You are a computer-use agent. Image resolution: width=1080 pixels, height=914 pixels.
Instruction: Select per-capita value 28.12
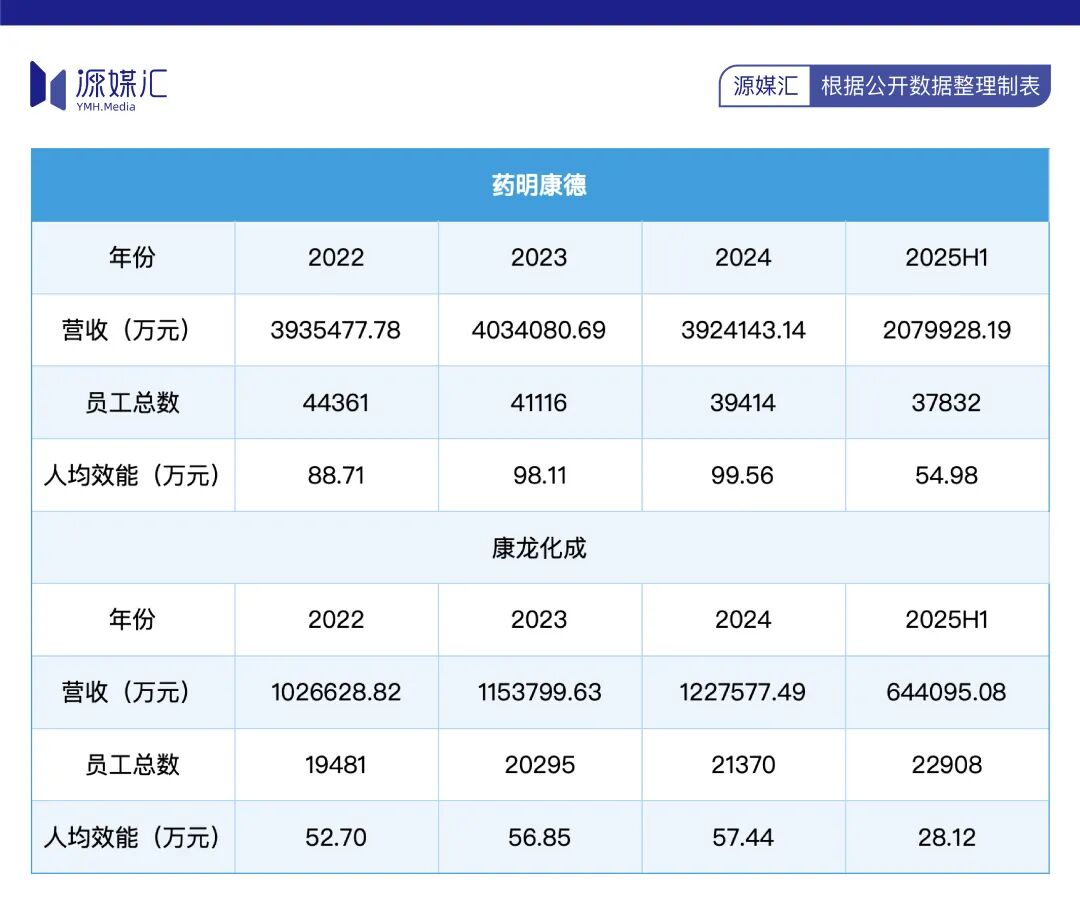click(947, 838)
